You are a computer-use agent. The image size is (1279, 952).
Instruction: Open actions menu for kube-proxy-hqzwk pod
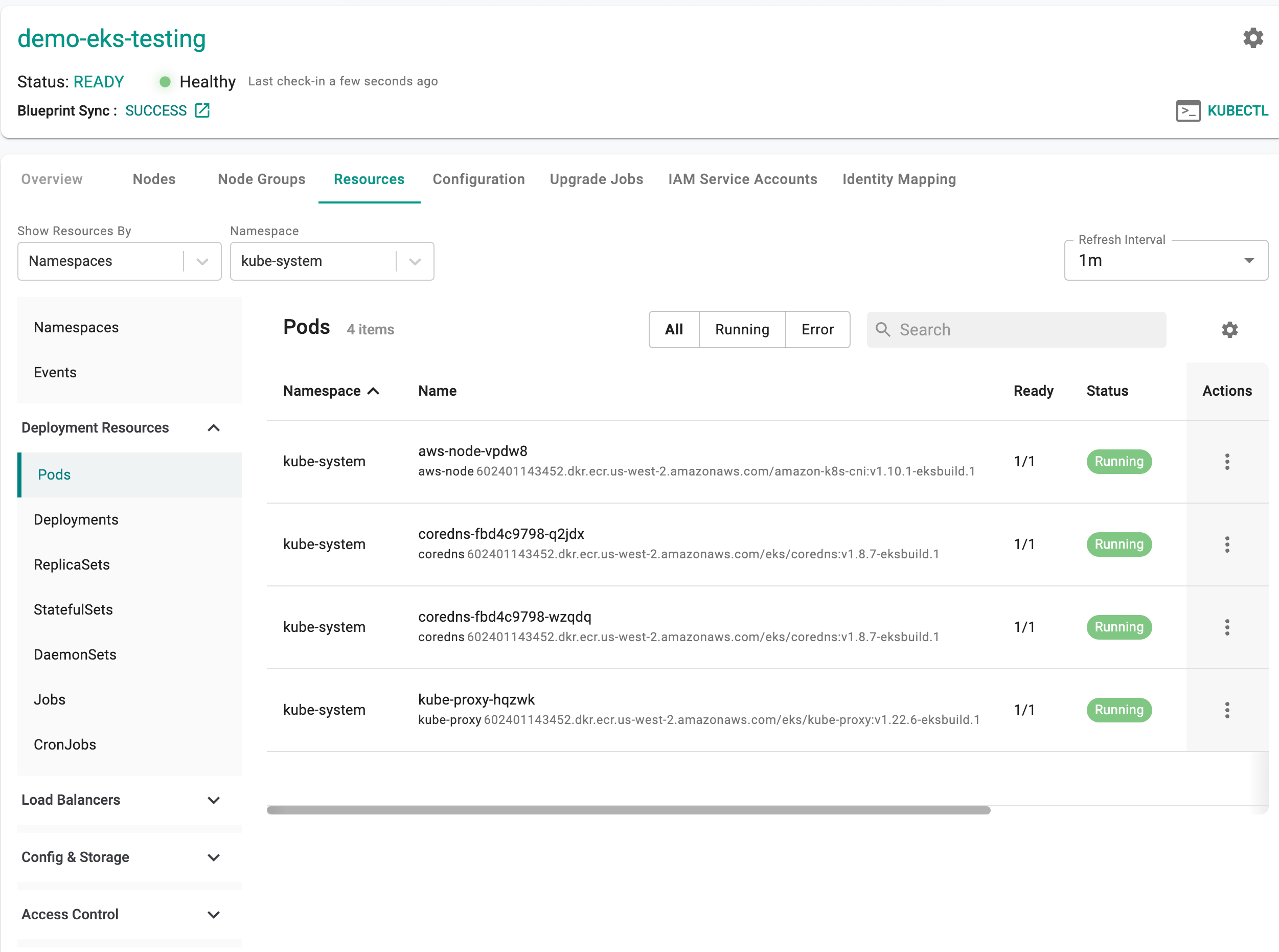[1226, 710]
